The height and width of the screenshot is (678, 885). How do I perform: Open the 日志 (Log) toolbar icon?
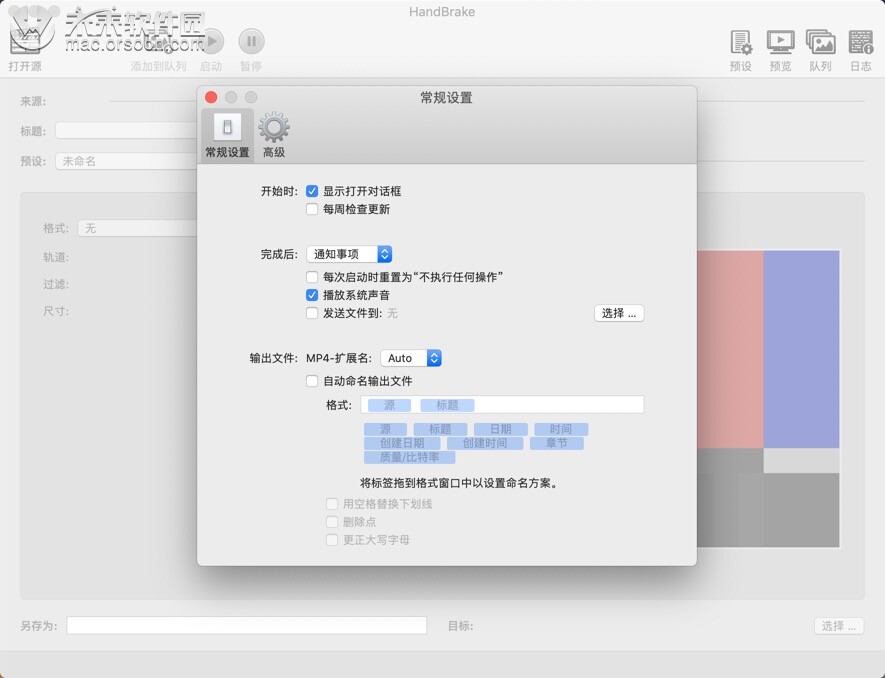(x=860, y=41)
